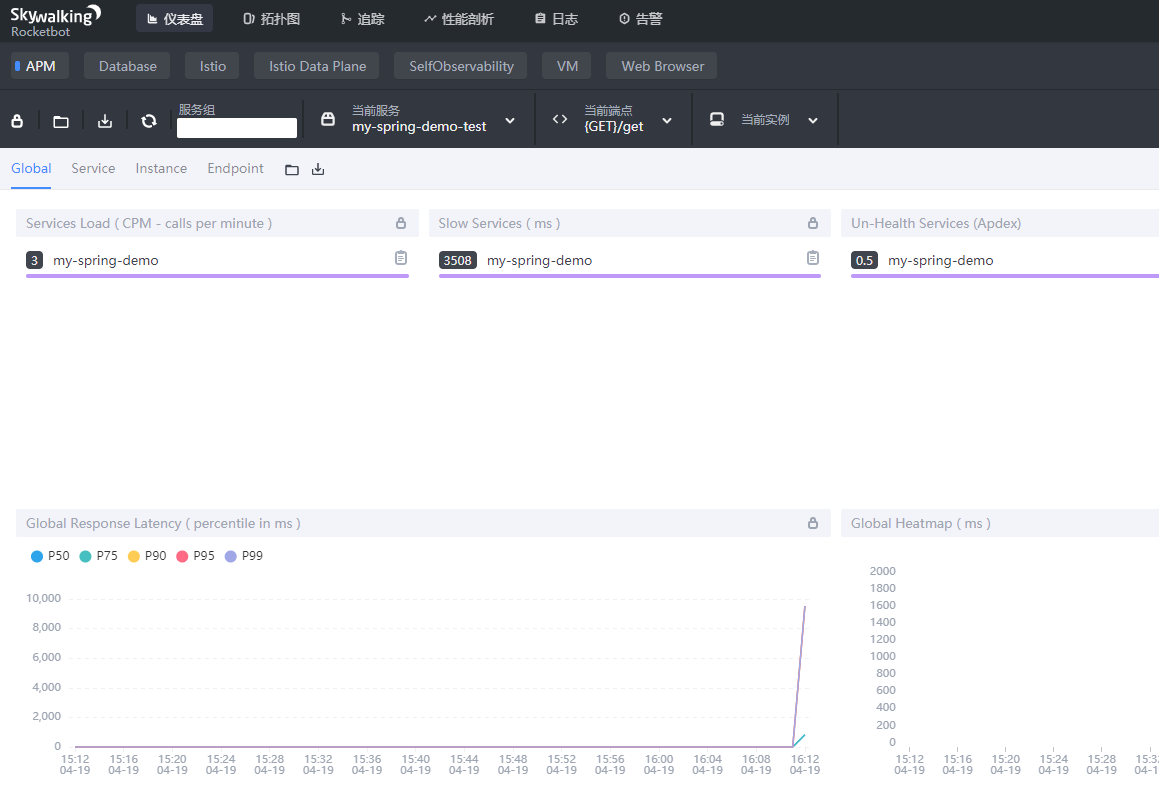Open the current service dropdown my-spring-demo-test

point(419,120)
